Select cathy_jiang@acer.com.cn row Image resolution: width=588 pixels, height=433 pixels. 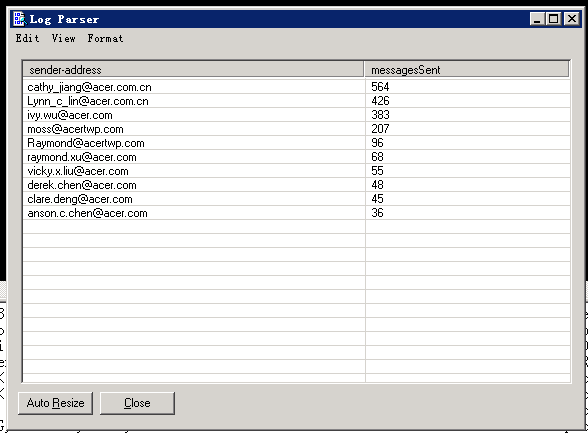[297, 87]
